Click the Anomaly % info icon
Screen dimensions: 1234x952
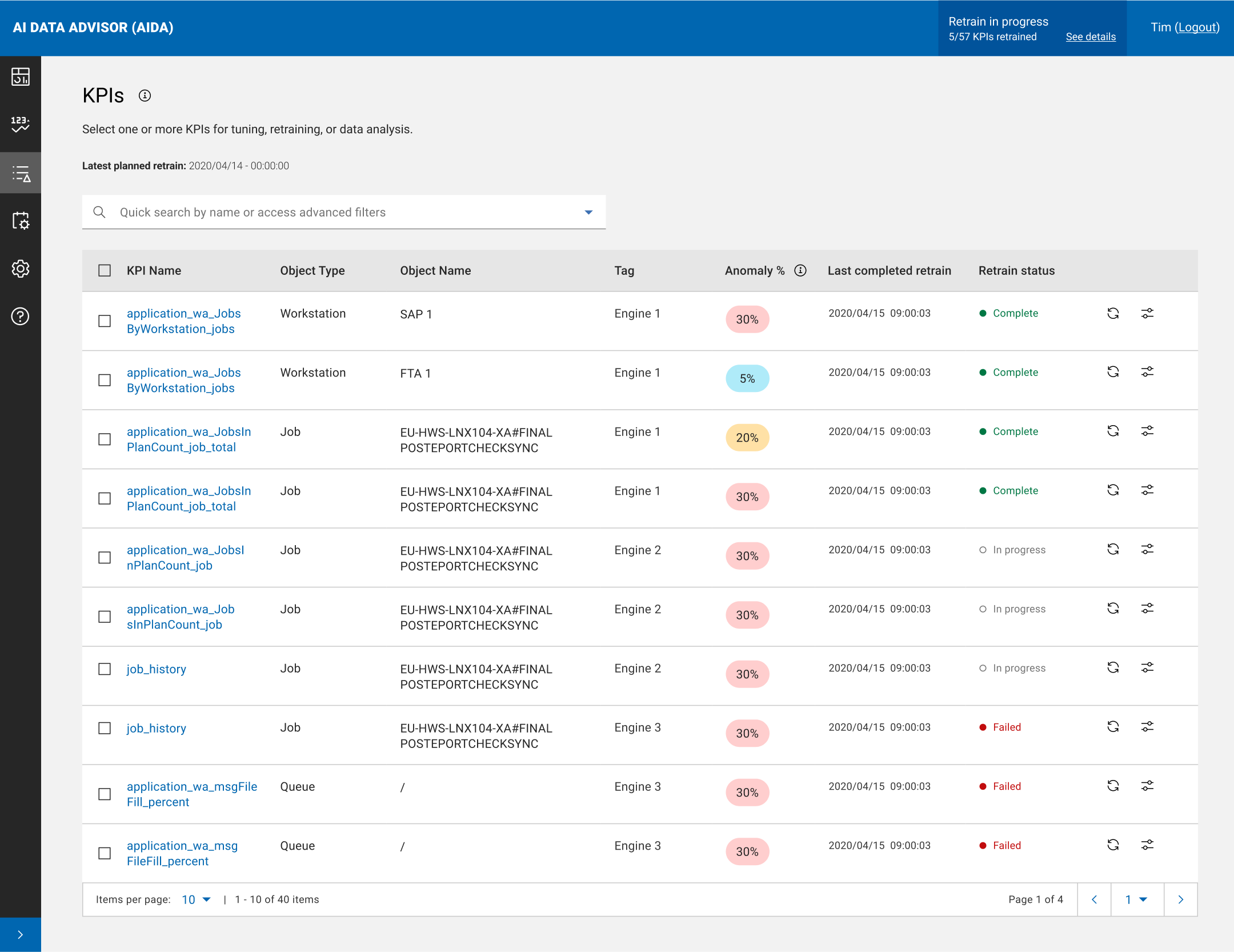pyautogui.click(x=800, y=270)
